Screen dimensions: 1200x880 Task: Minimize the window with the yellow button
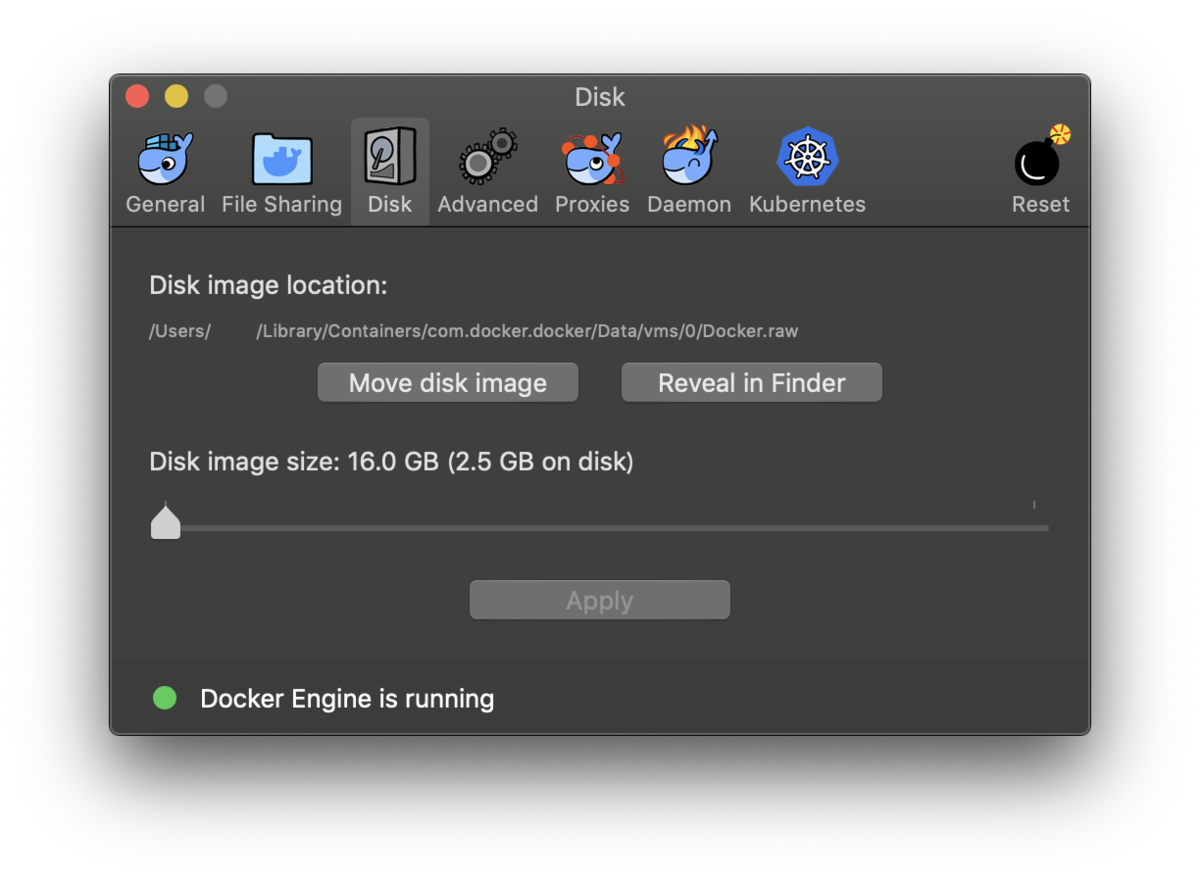[x=176, y=96]
